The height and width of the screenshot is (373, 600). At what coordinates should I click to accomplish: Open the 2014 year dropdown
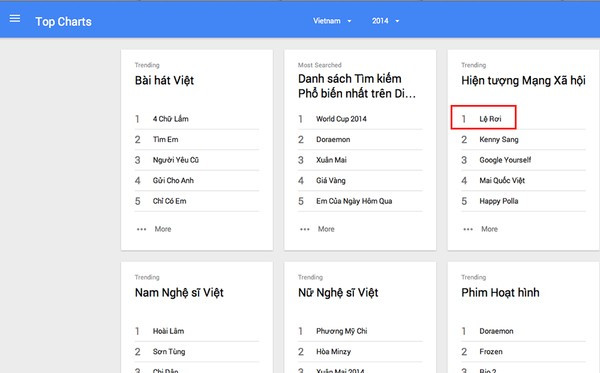[385, 21]
